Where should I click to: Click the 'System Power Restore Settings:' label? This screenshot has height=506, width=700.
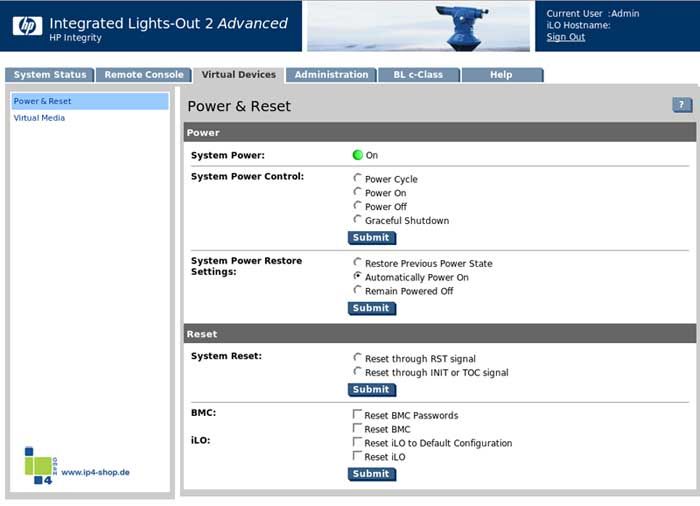(x=246, y=266)
